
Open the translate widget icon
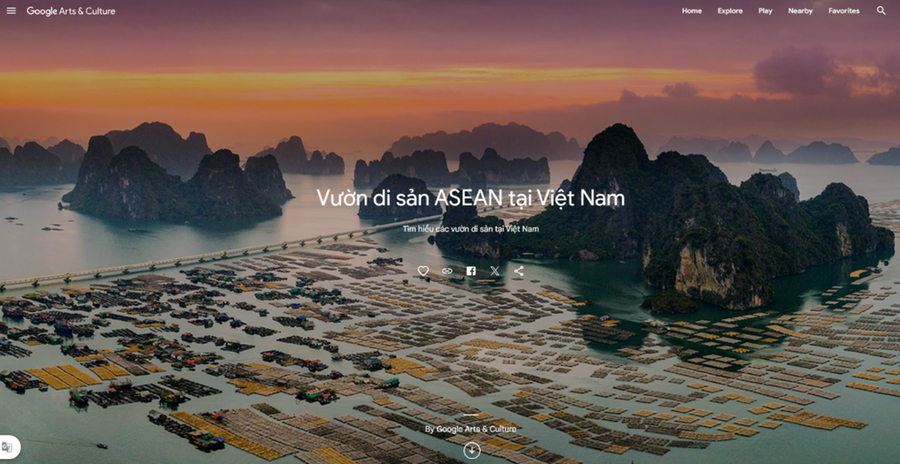pos(7,447)
